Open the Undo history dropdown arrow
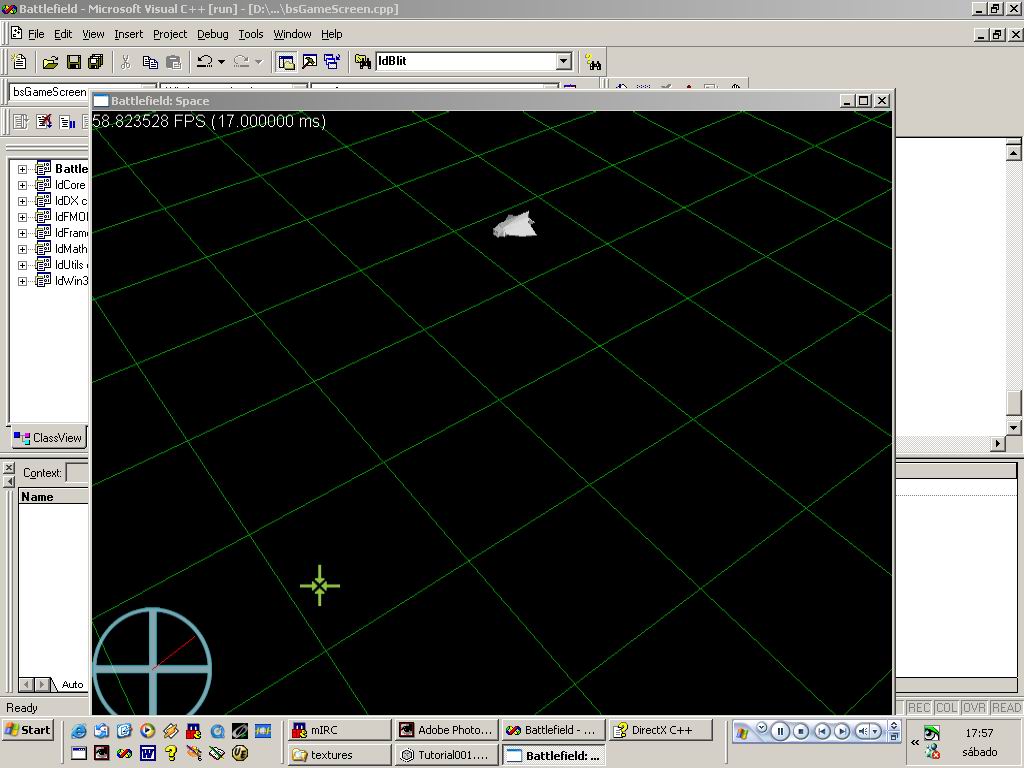 click(221, 62)
